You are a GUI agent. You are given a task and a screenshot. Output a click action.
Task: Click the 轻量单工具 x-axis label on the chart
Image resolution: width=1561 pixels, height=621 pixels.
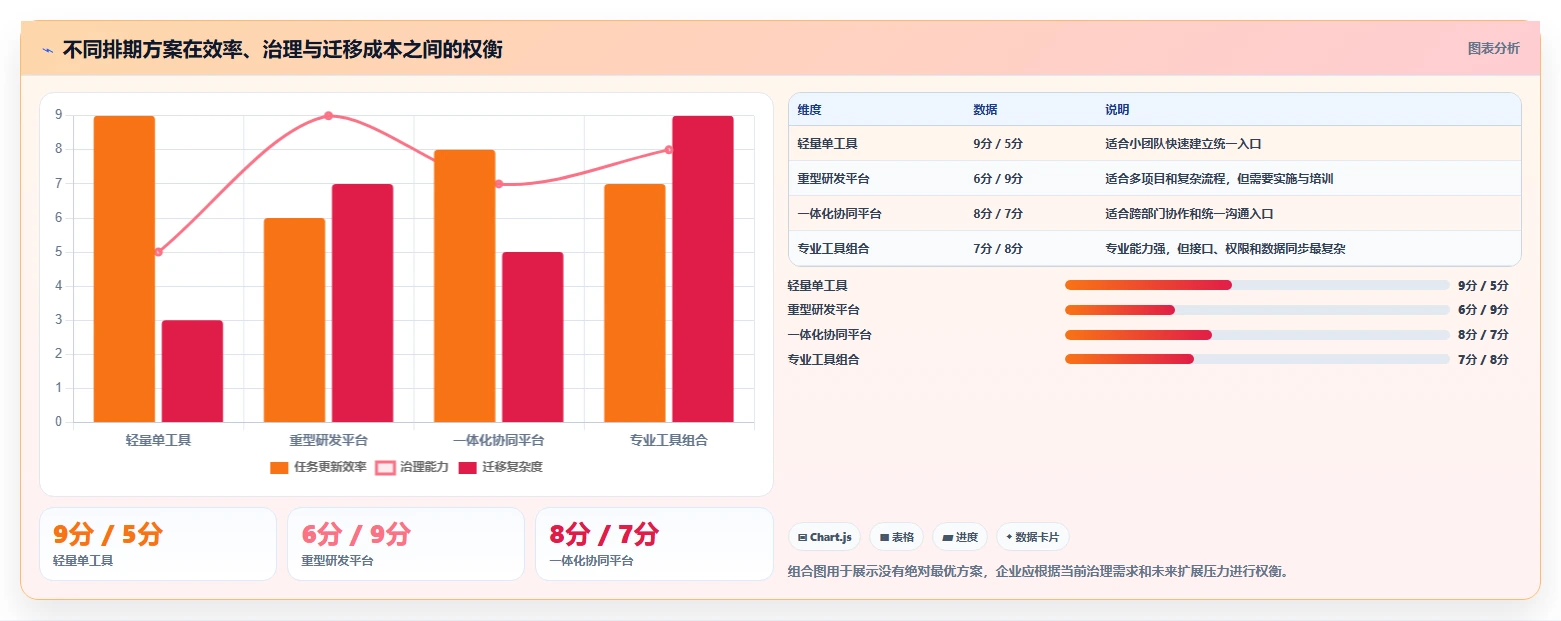(158, 440)
